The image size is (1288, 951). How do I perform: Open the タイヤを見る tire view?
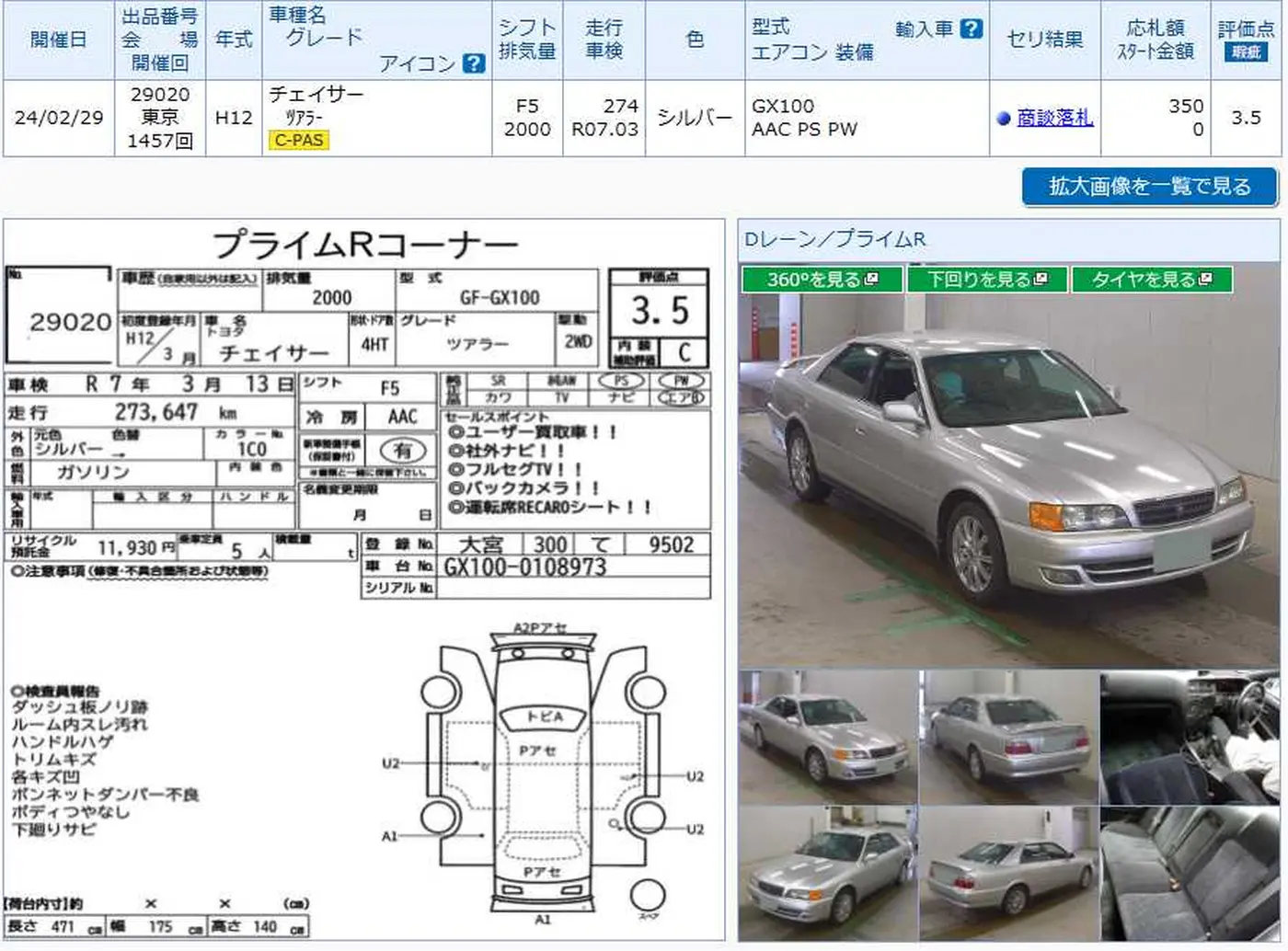pos(1152,279)
